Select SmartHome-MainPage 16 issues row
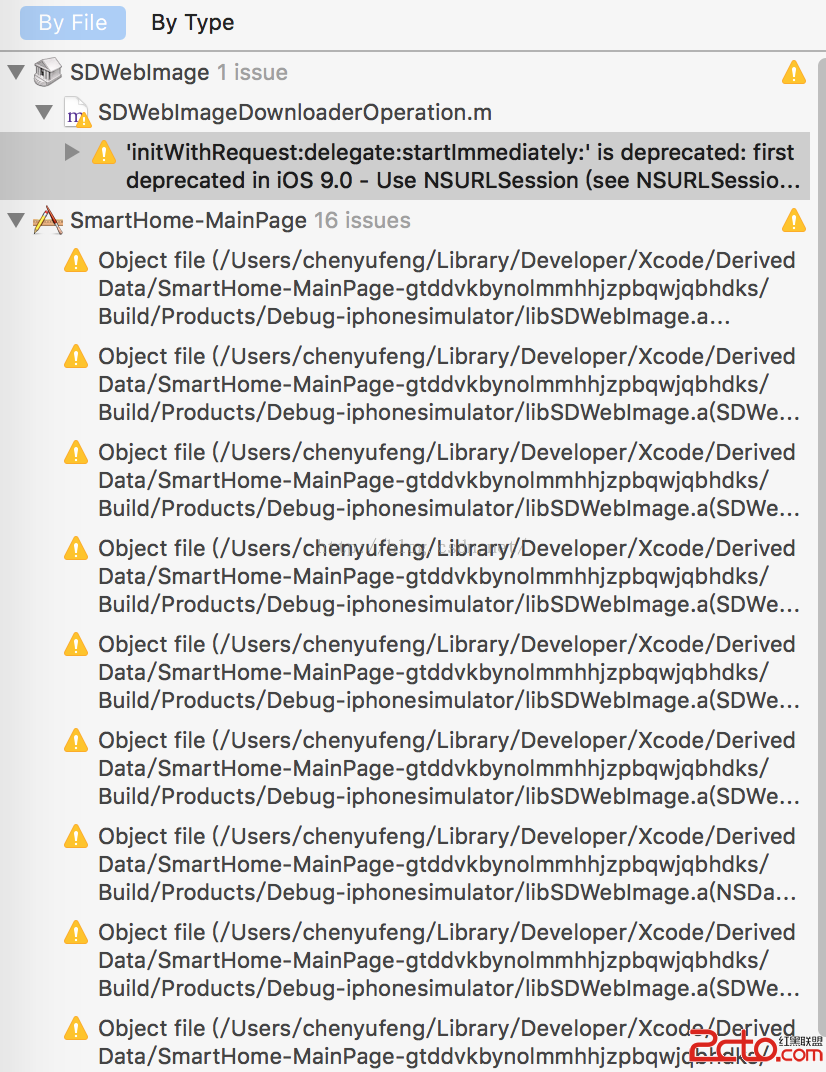This screenshot has width=826, height=1072. click(x=405, y=220)
